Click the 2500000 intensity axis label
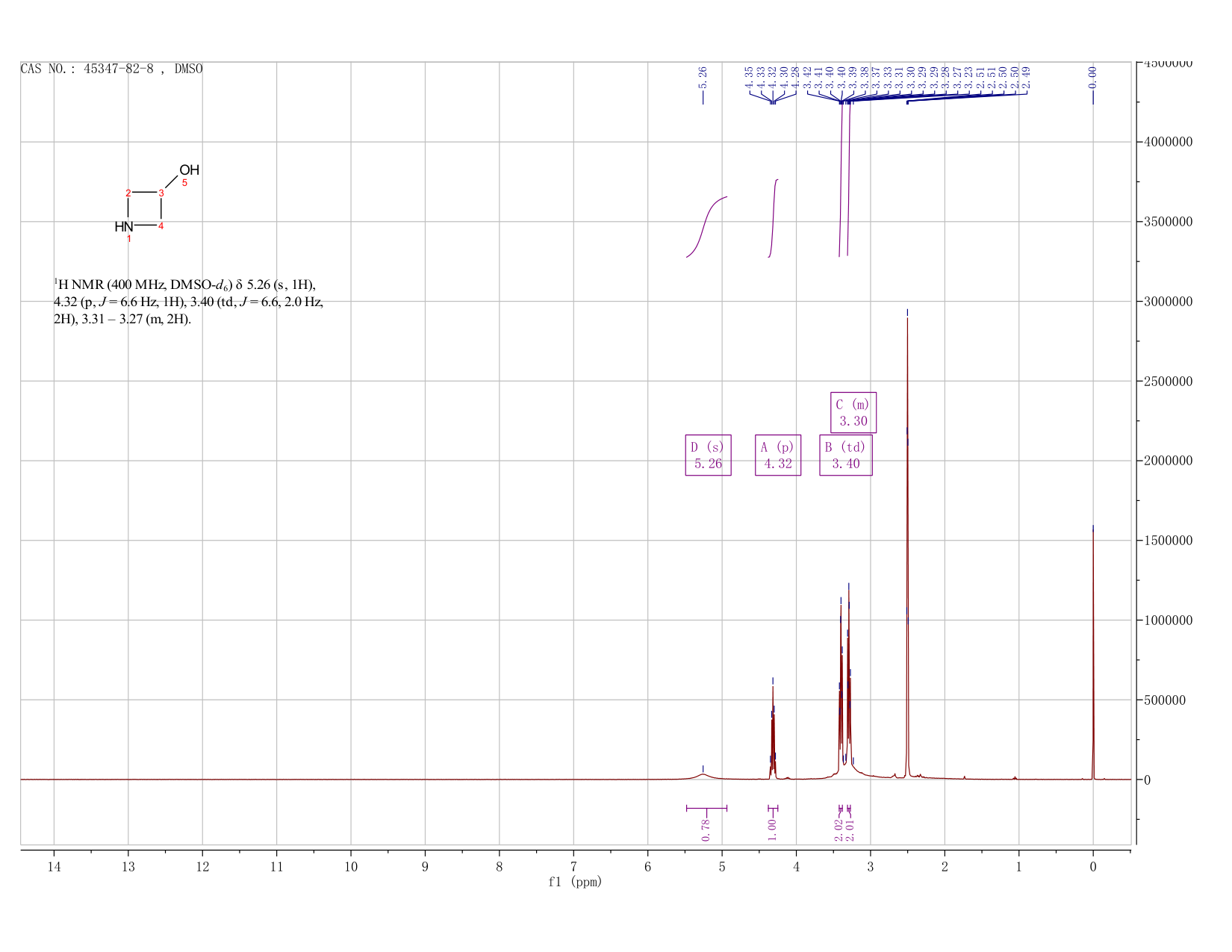Image resolution: width=1232 pixels, height=952 pixels. click(x=1168, y=382)
